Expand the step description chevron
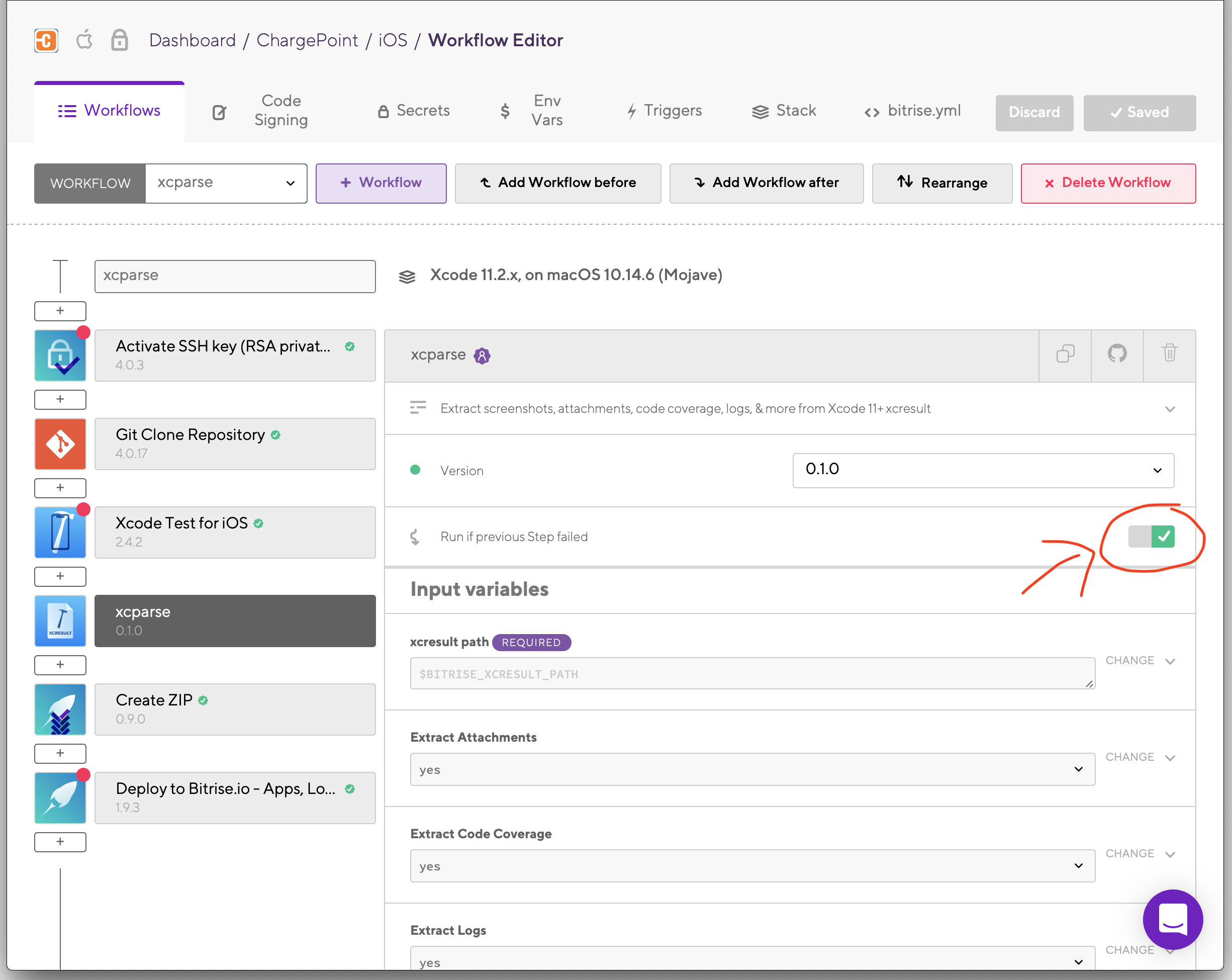1232x980 pixels. tap(1170, 409)
